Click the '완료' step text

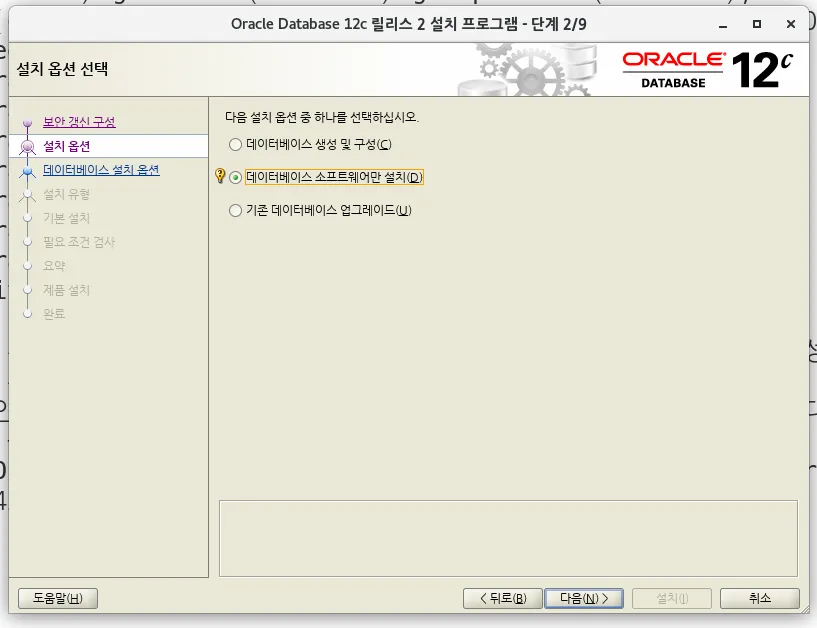pyautogui.click(x=54, y=314)
